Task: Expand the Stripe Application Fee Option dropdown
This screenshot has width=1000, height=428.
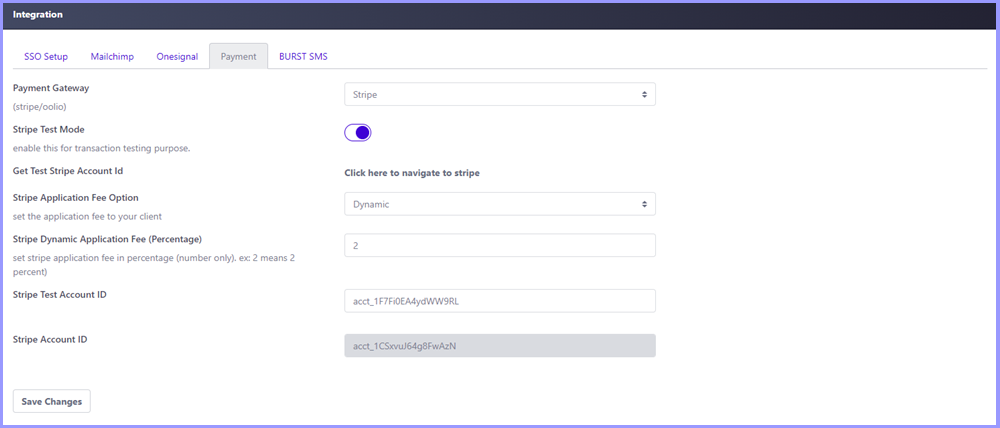Action: pyautogui.click(x=499, y=204)
